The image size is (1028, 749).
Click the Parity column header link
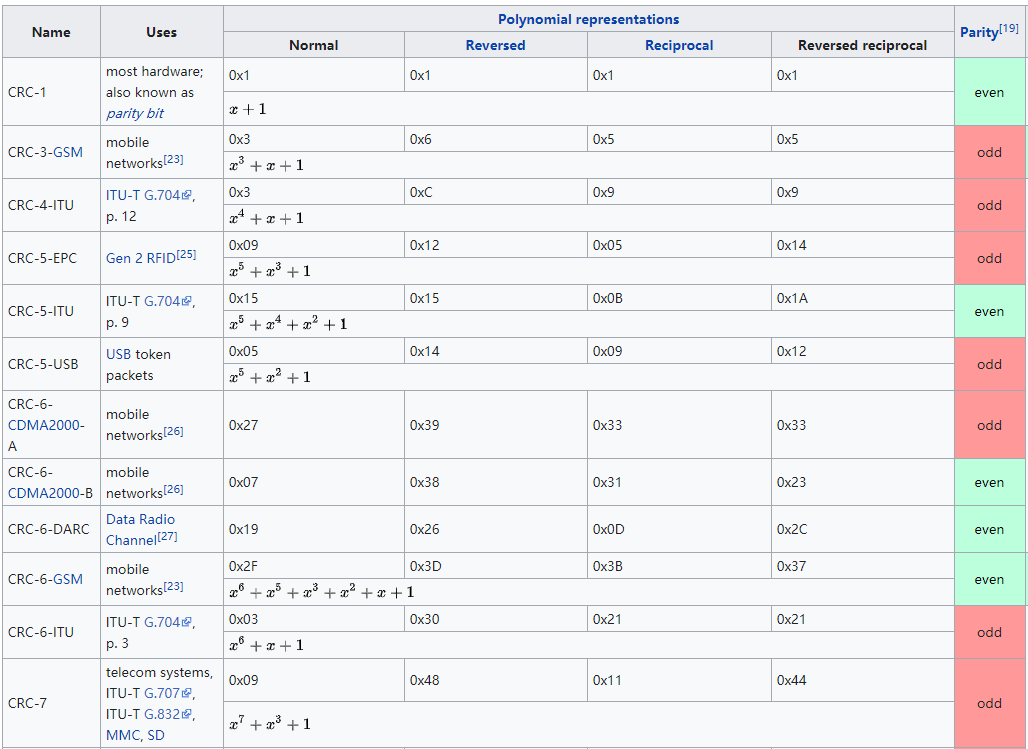point(978,32)
